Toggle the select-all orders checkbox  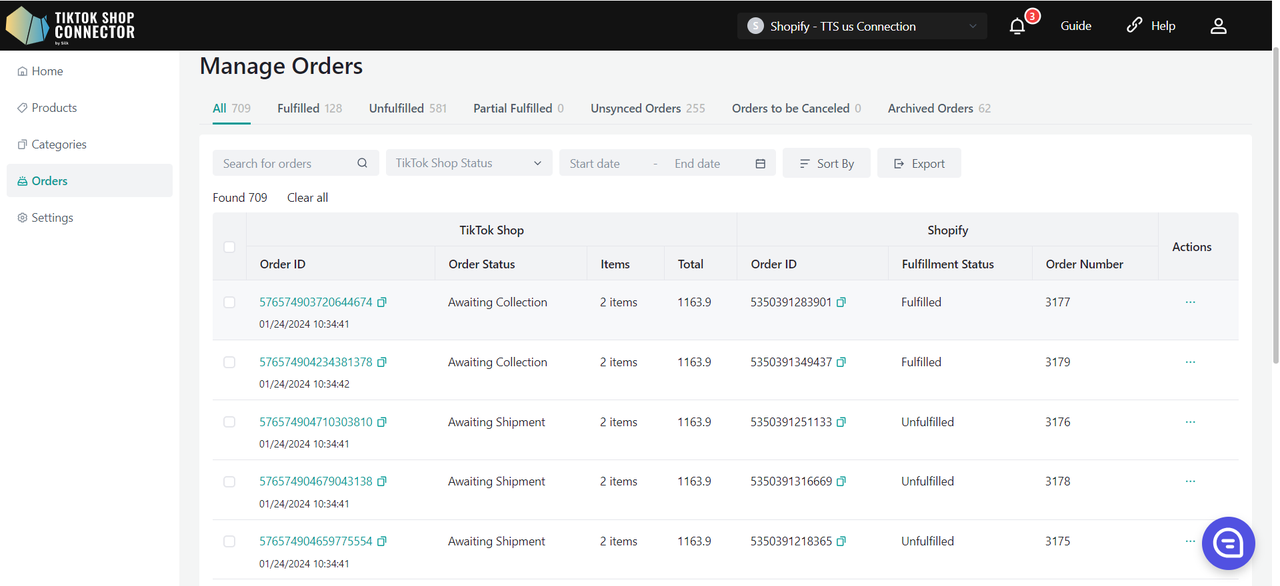coord(229,247)
